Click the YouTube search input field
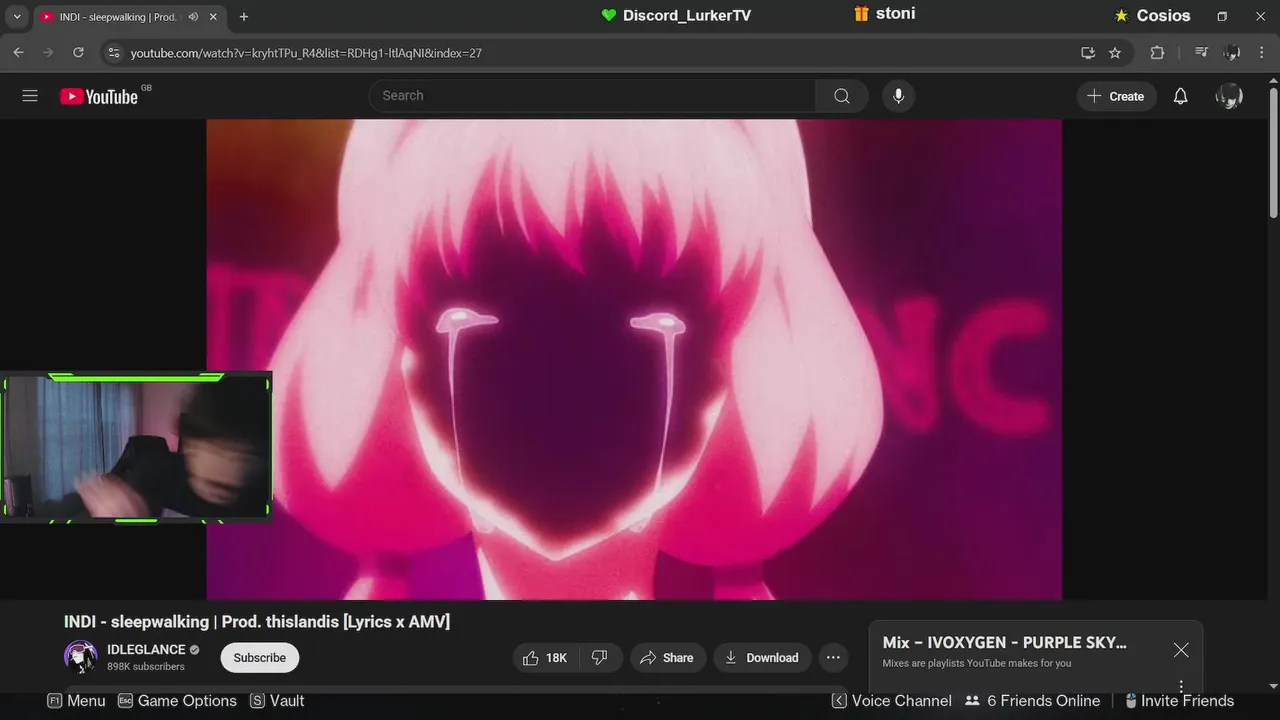1280x720 pixels. (x=592, y=96)
